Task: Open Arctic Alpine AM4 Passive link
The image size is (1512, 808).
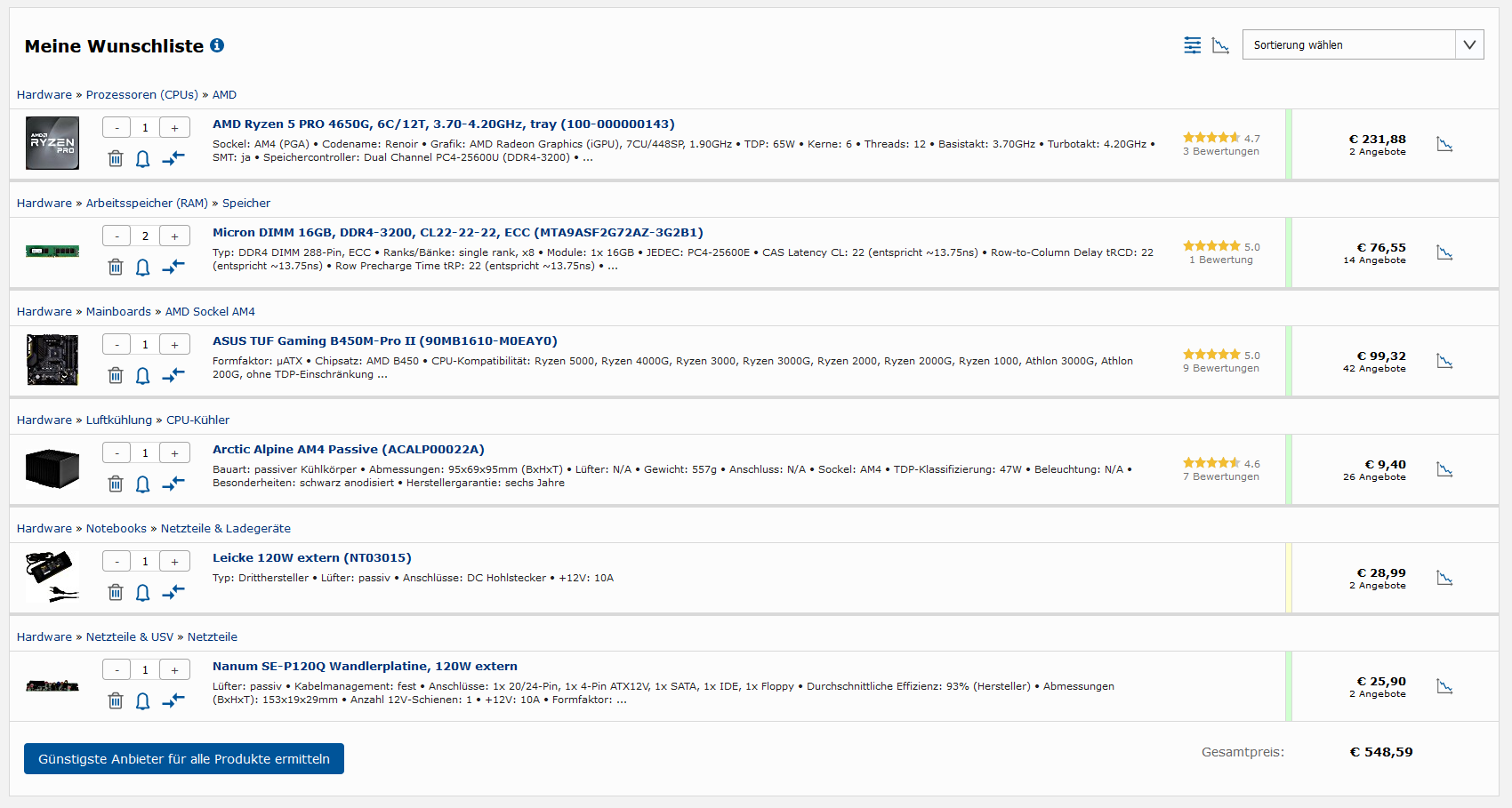Action: 348,449
